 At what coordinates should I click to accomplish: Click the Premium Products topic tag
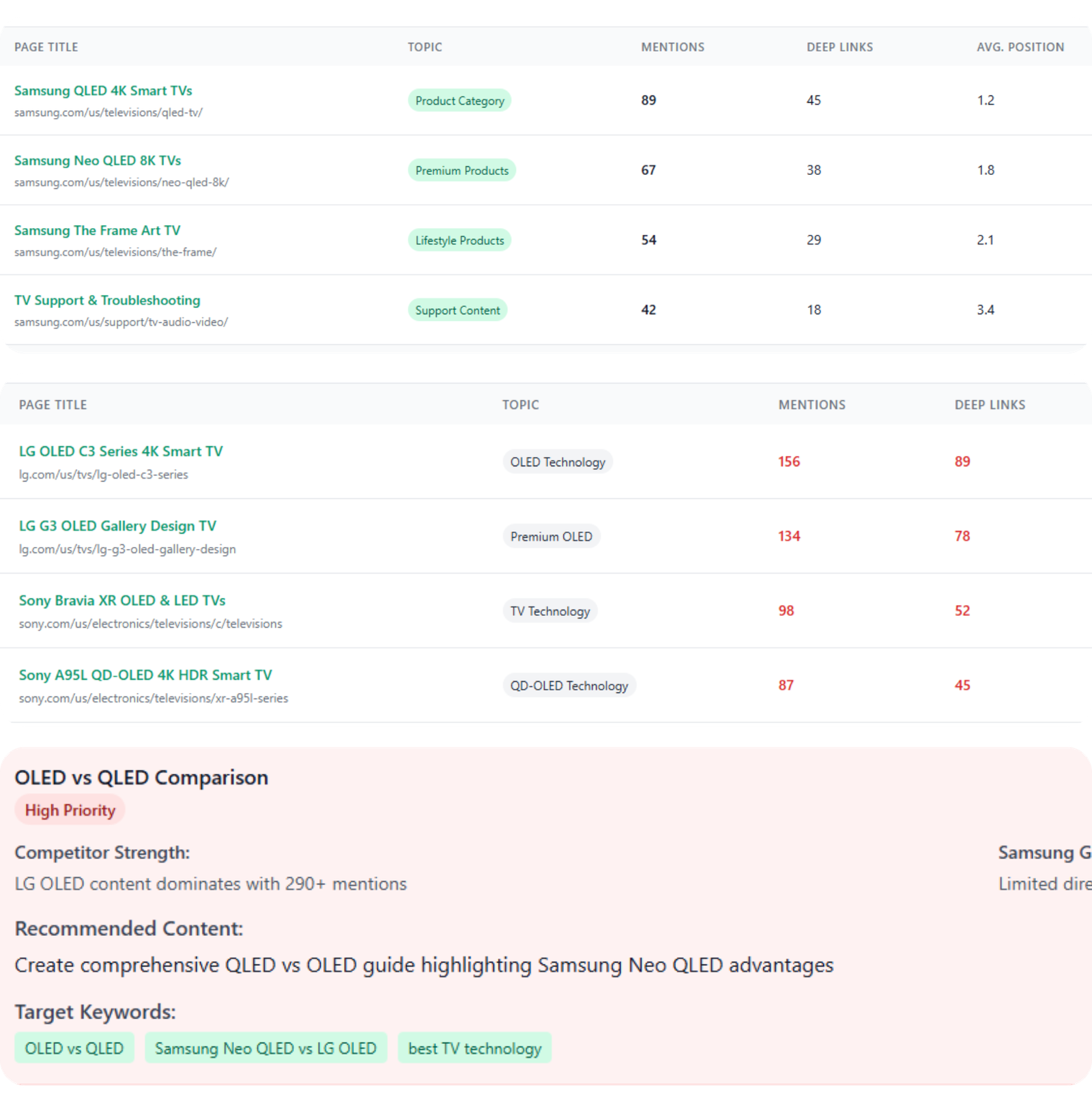tap(461, 170)
